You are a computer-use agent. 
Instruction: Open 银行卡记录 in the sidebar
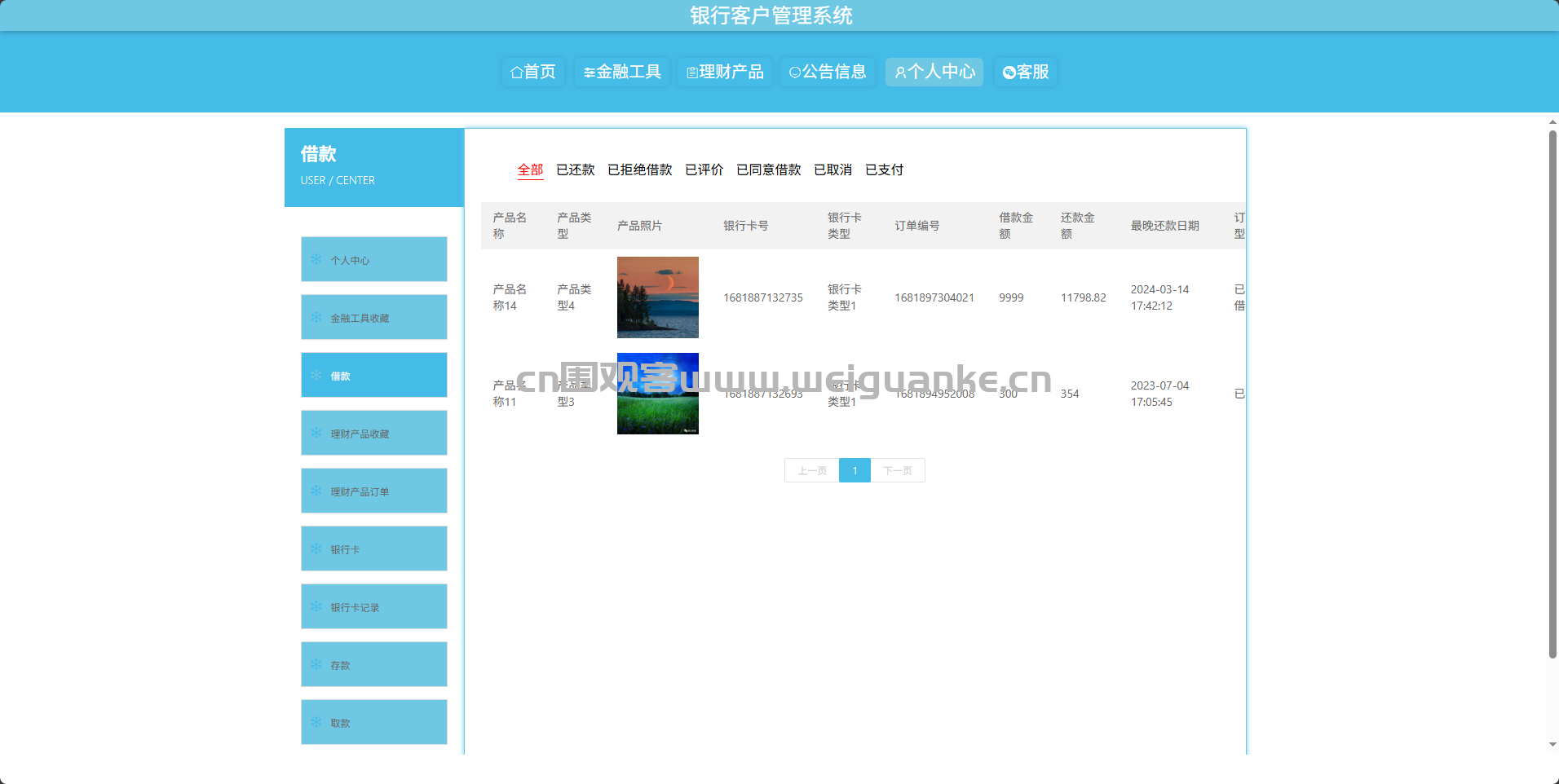pos(374,606)
